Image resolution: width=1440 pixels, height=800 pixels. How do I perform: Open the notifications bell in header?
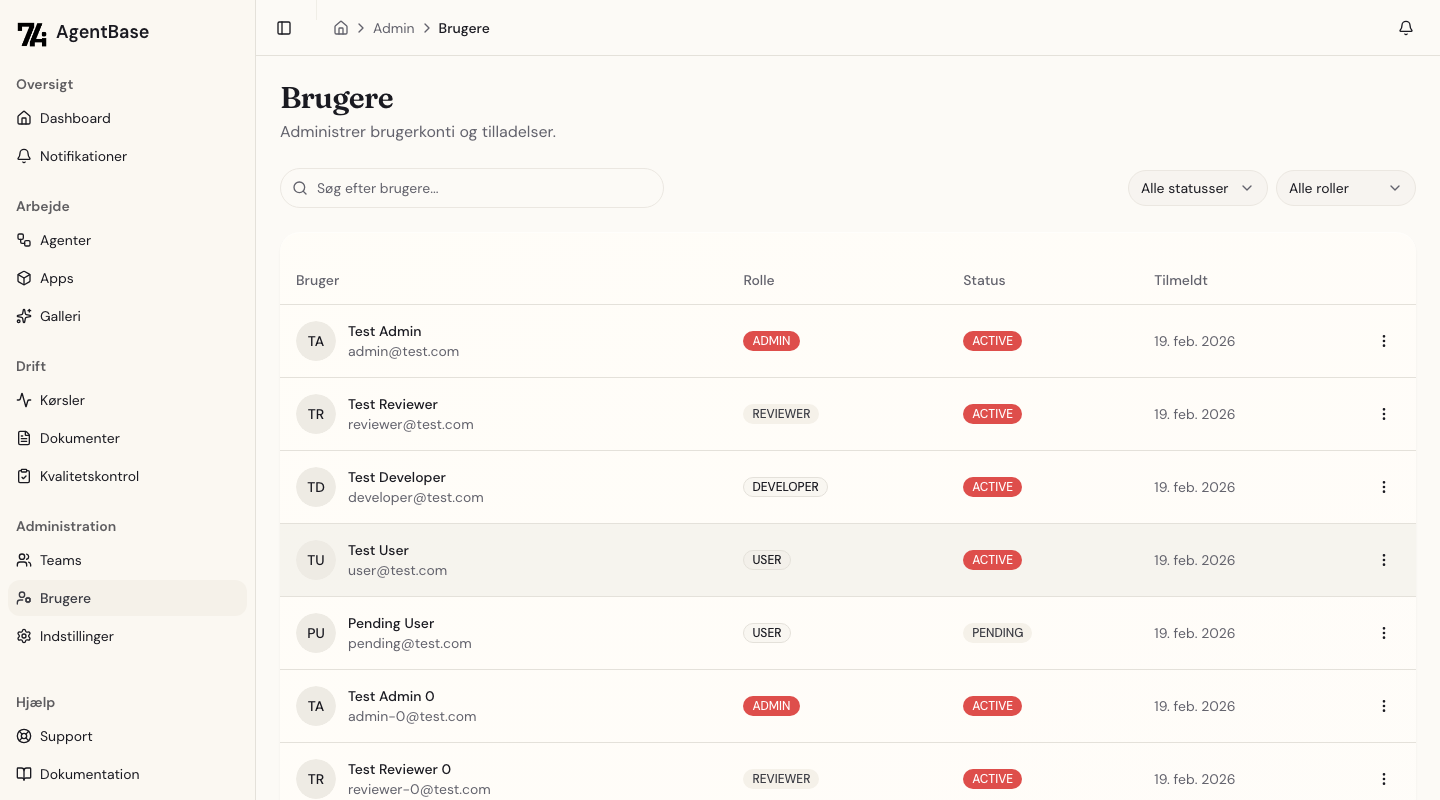1405,28
